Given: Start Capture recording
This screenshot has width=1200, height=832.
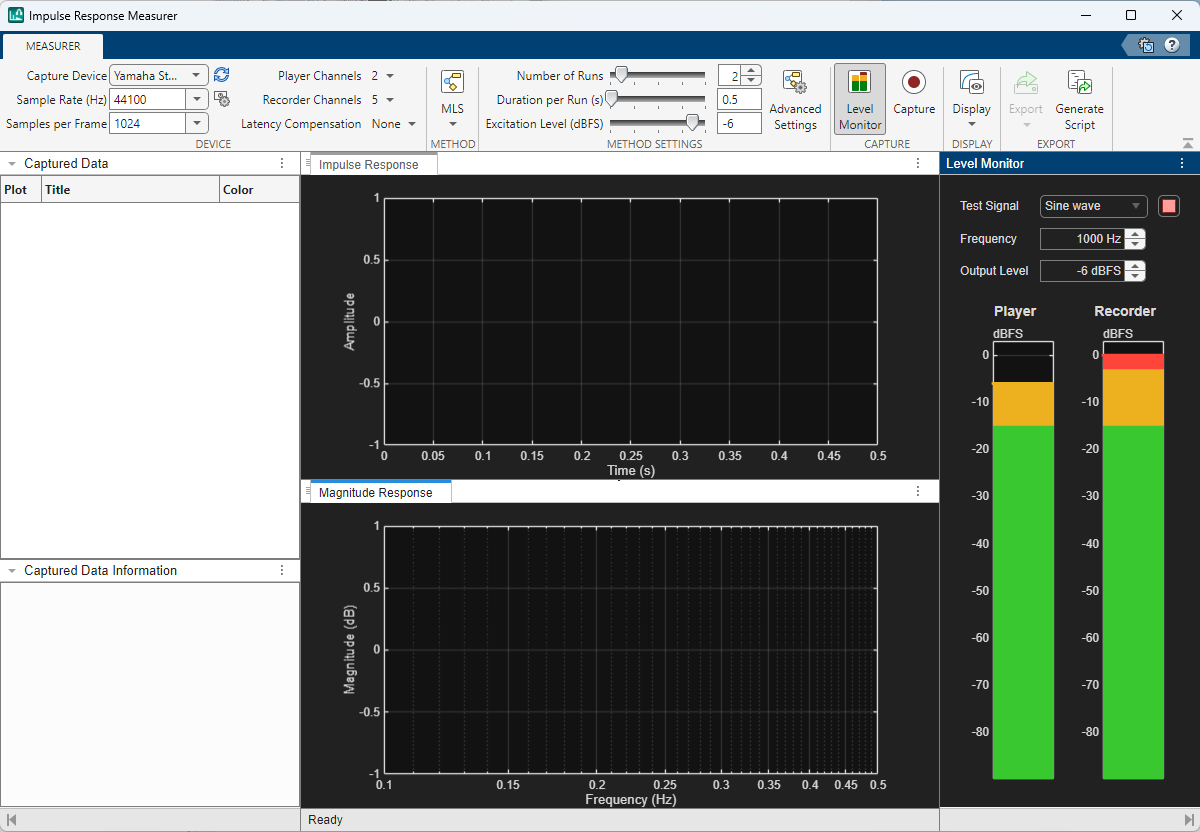Looking at the screenshot, I should (x=914, y=92).
